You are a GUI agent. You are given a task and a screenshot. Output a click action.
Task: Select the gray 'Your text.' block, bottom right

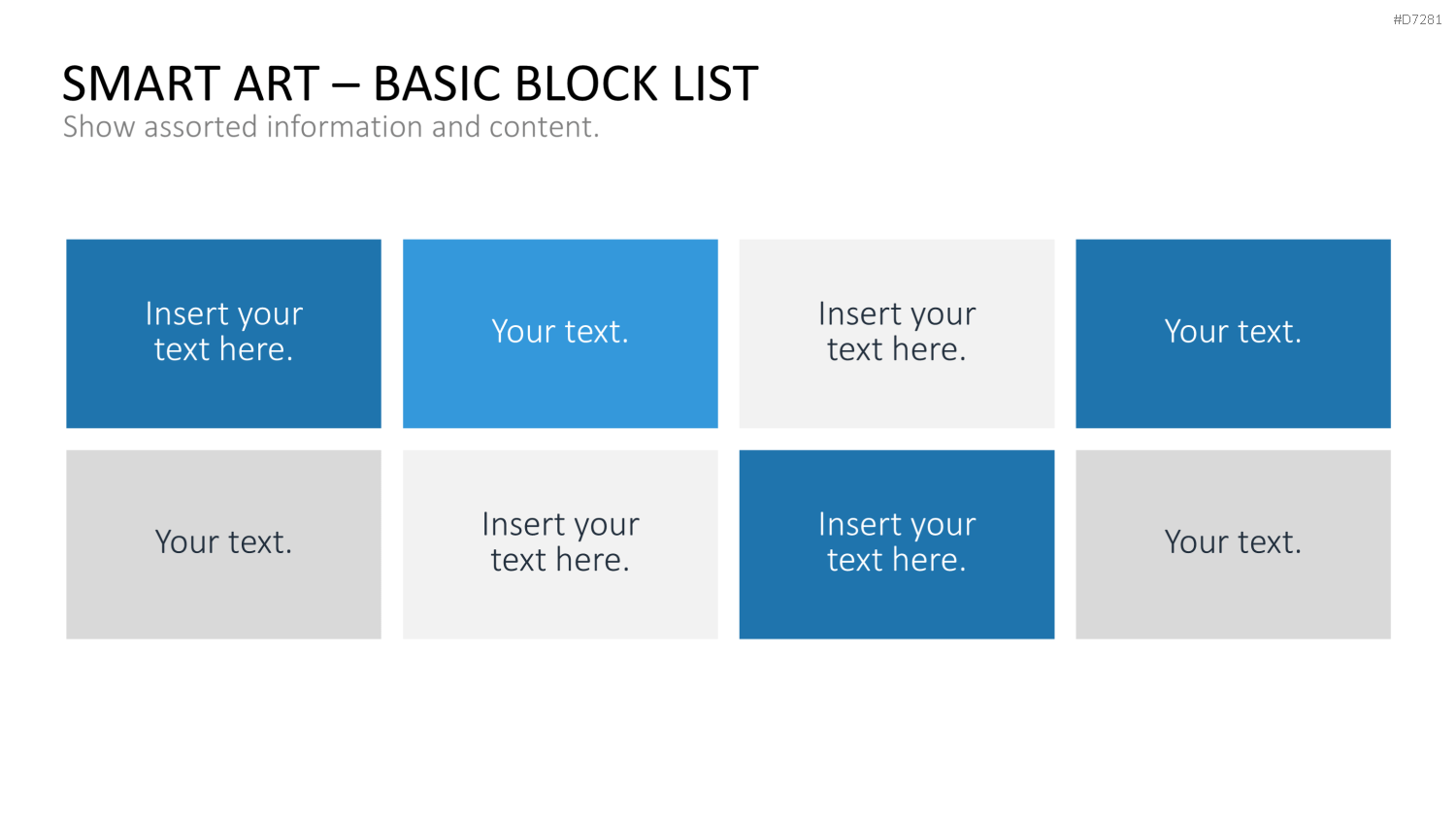click(x=1233, y=543)
